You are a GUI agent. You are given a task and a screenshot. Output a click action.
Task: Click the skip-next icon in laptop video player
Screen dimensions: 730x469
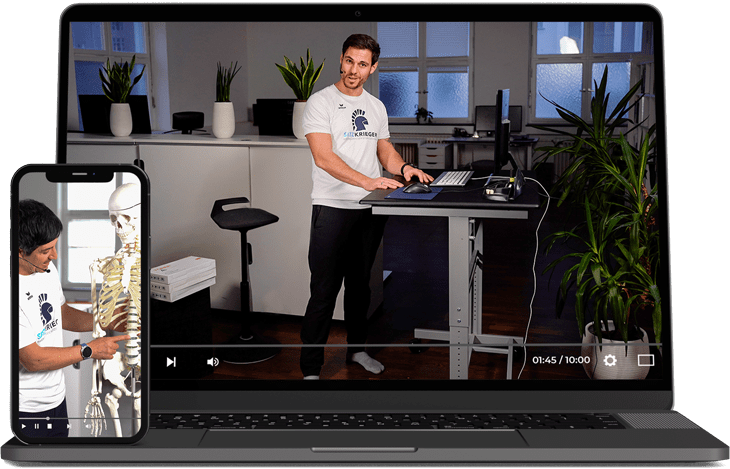171,361
